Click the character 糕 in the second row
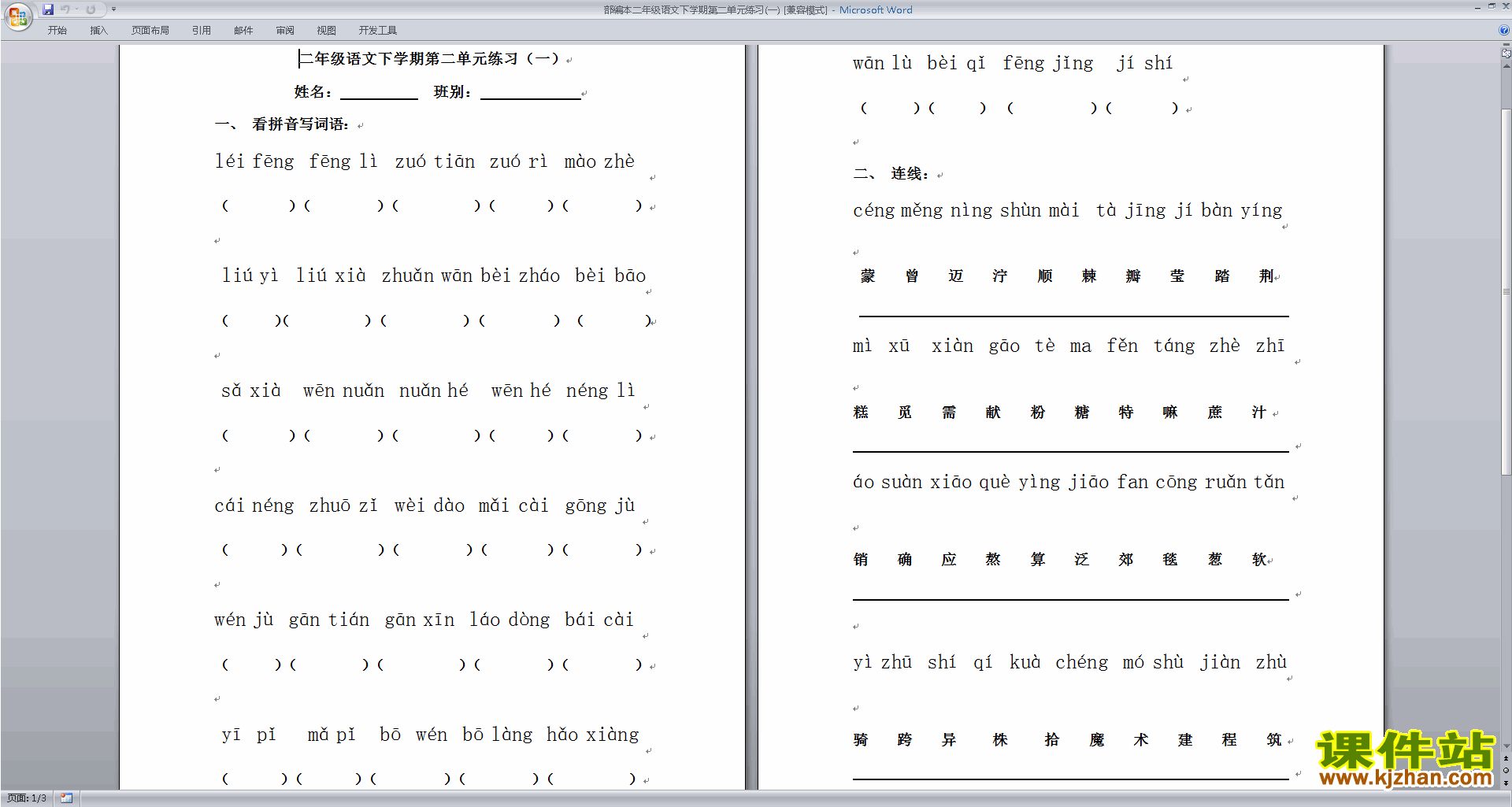 pyautogui.click(x=861, y=413)
